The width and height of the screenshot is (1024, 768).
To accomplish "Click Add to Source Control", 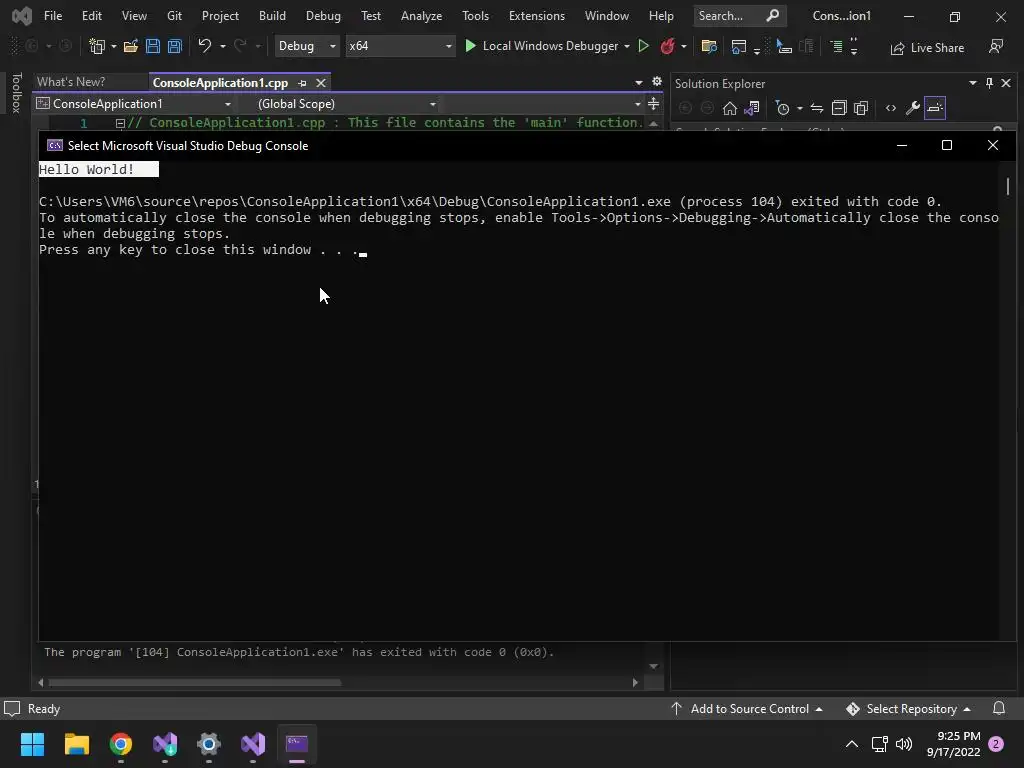I will [x=747, y=709].
